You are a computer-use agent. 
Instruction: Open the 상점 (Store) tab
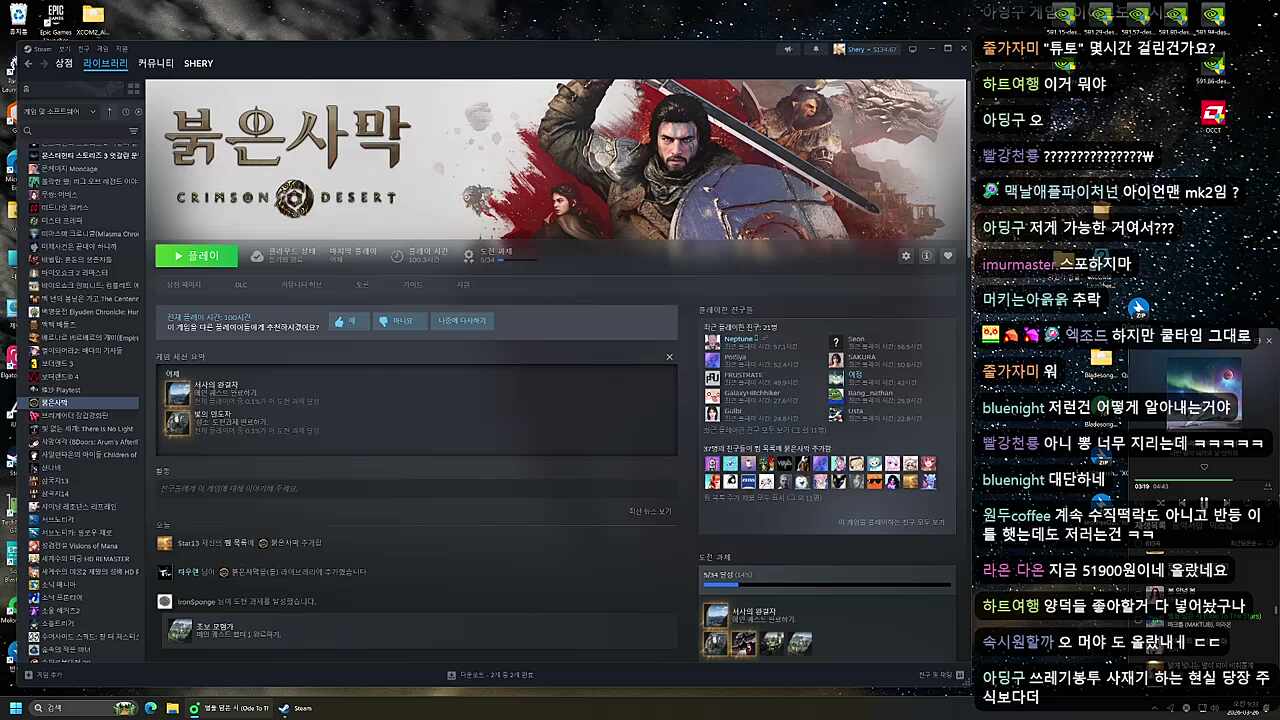[64, 63]
